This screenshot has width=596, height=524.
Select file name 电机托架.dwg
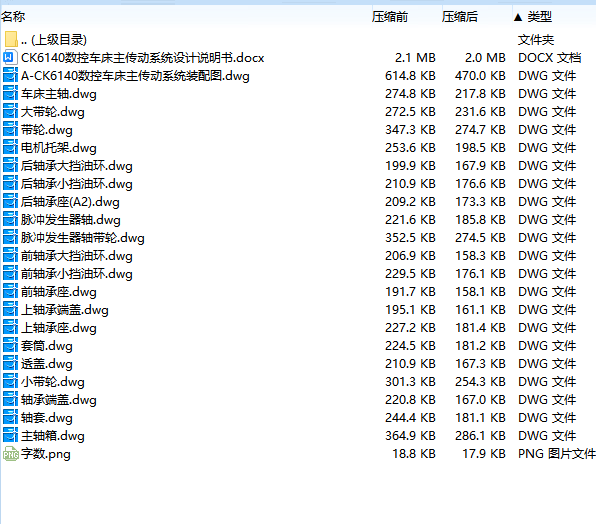coord(59,148)
